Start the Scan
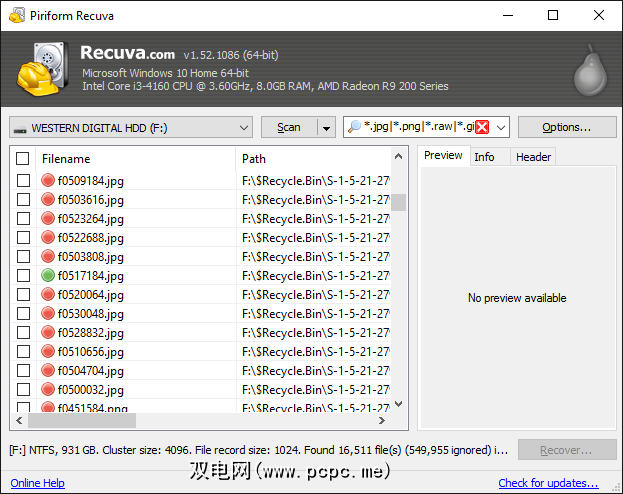 289,128
